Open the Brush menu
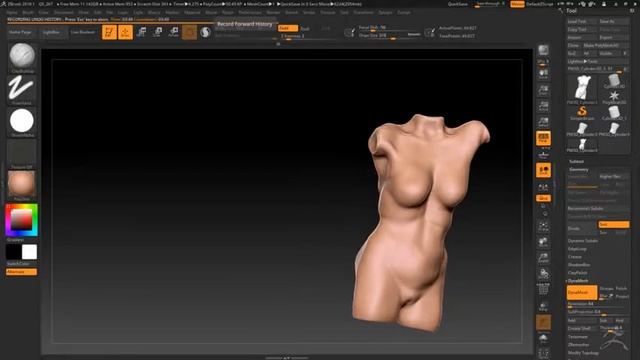The width and height of the screenshot is (640, 360). tap(28, 13)
